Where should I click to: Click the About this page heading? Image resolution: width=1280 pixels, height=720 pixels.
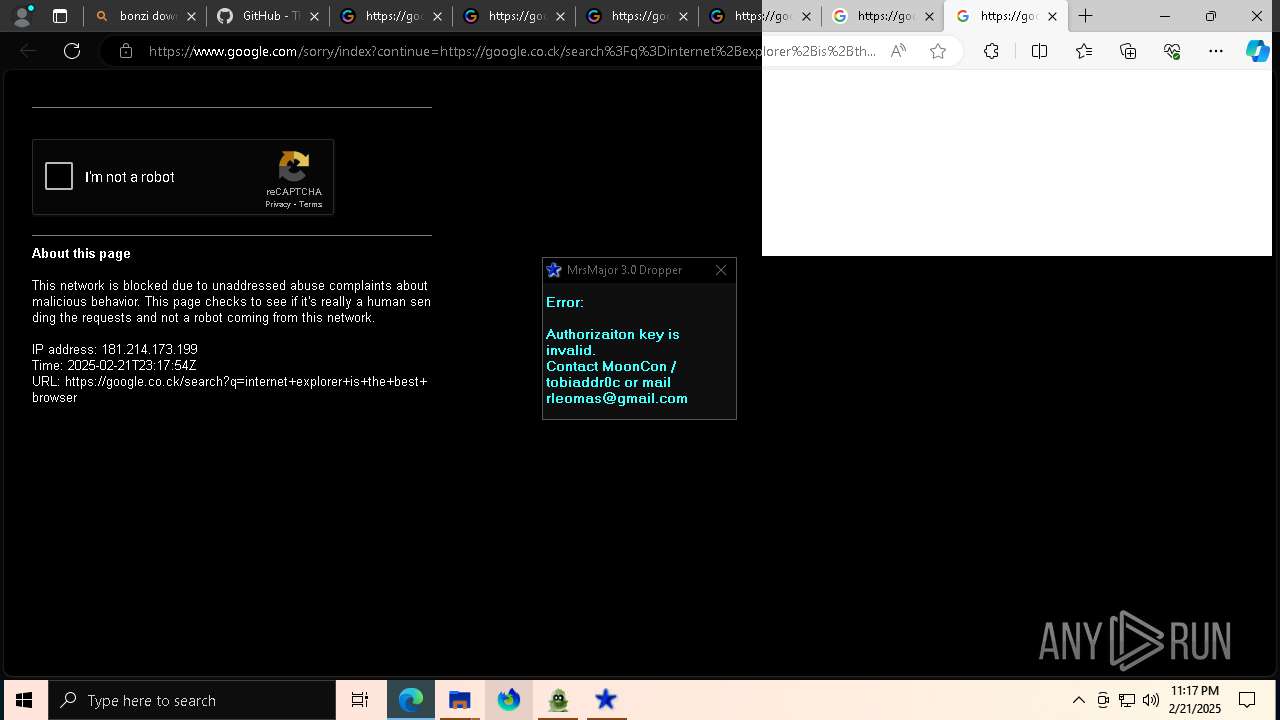(x=81, y=253)
